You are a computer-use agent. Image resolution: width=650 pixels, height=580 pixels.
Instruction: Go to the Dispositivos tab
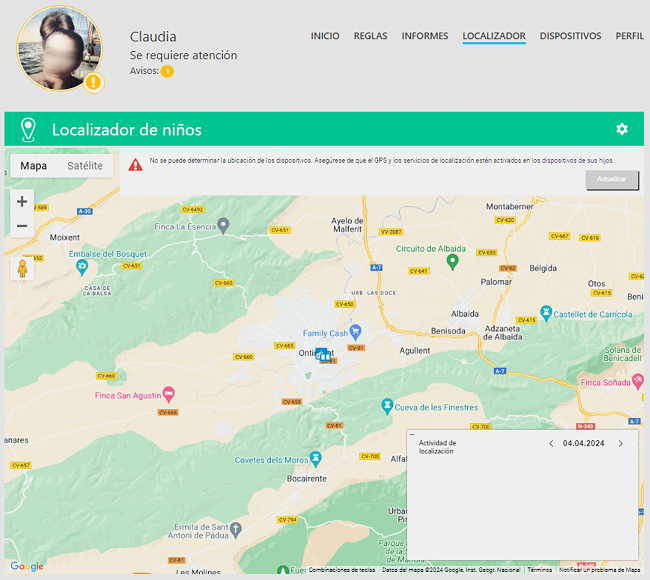click(x=570, y=36)
